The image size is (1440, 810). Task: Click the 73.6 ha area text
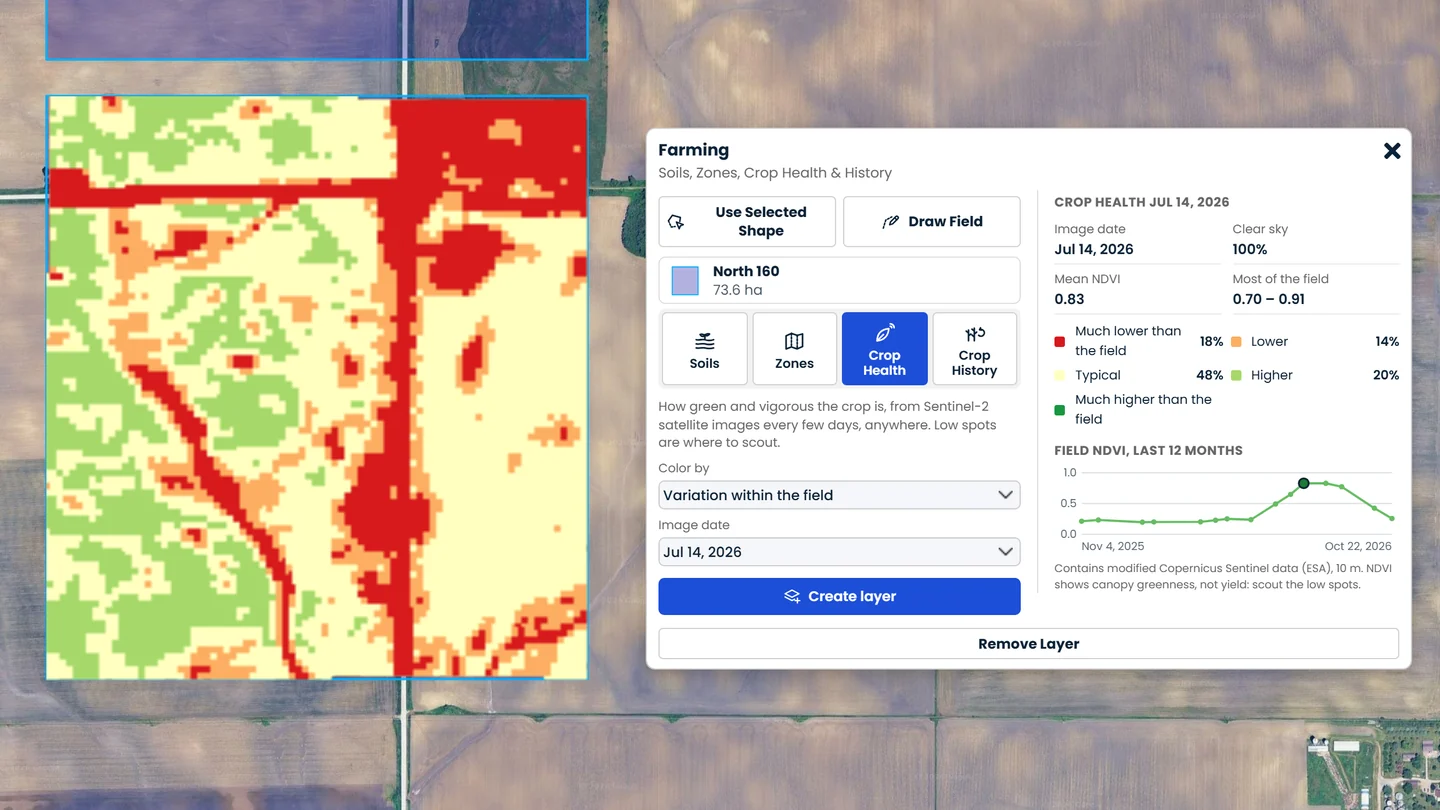[738, 290]
